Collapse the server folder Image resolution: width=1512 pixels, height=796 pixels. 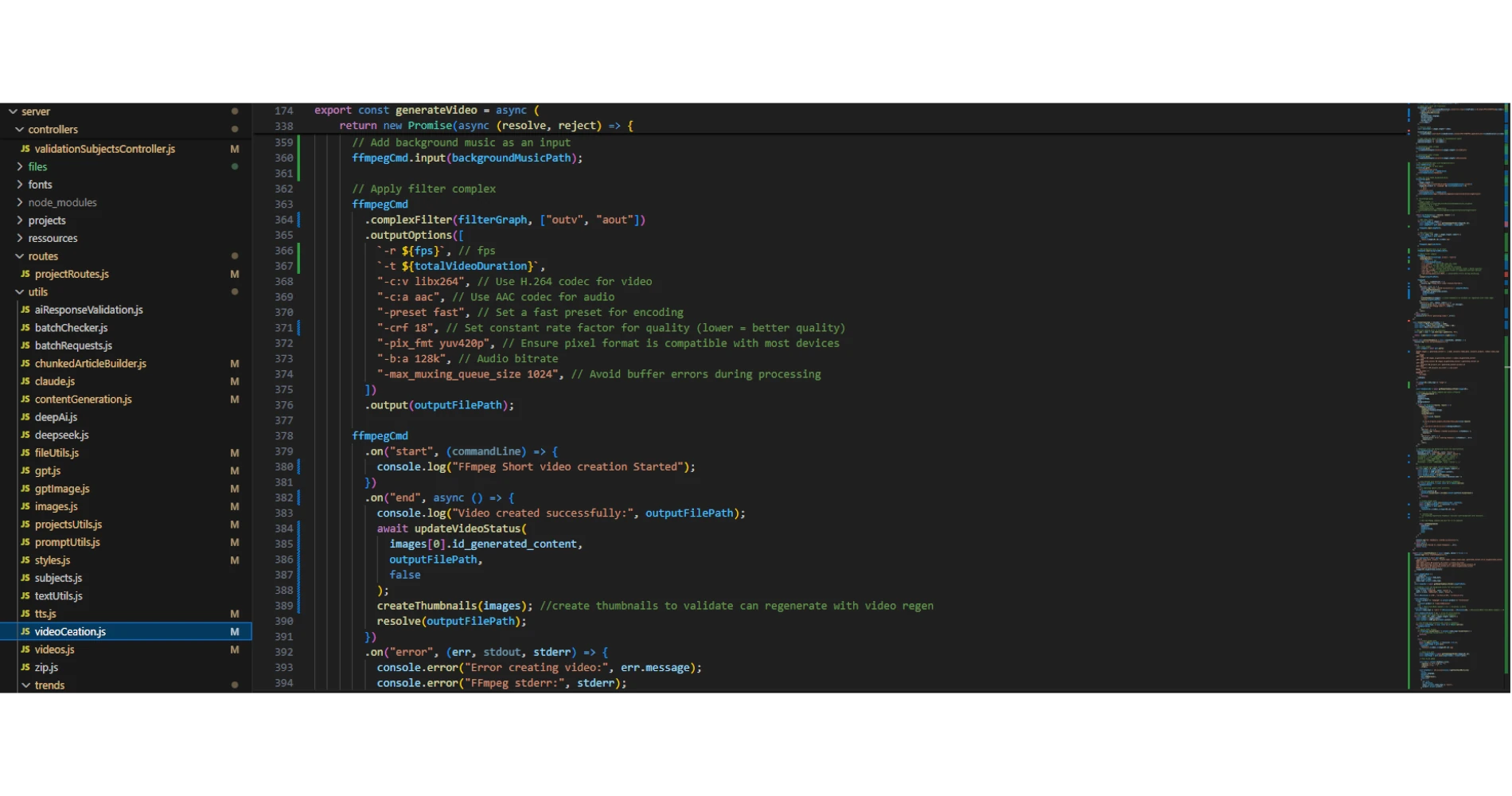click(13, 111)
